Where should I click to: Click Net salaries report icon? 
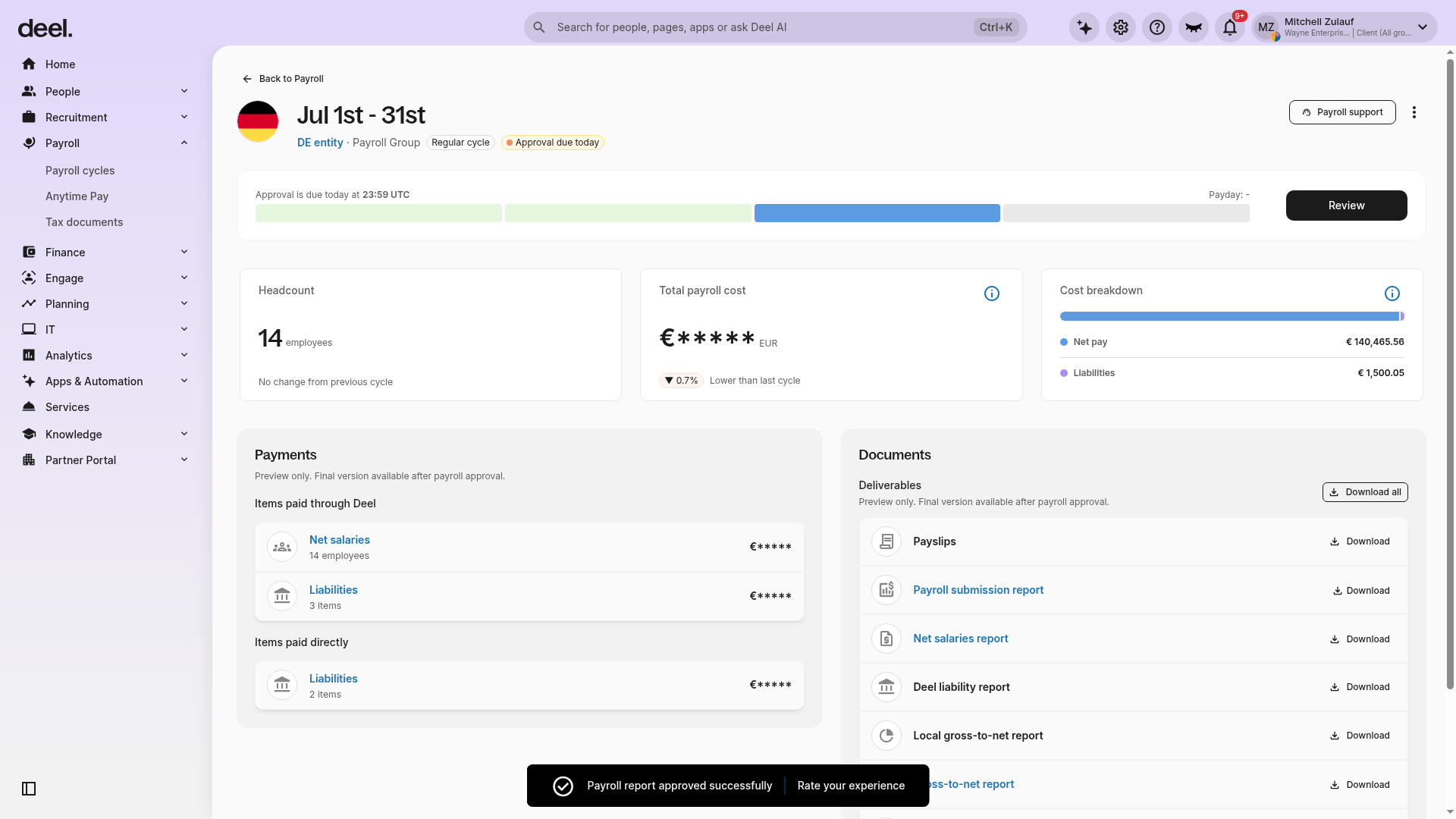tap(886, 639)
